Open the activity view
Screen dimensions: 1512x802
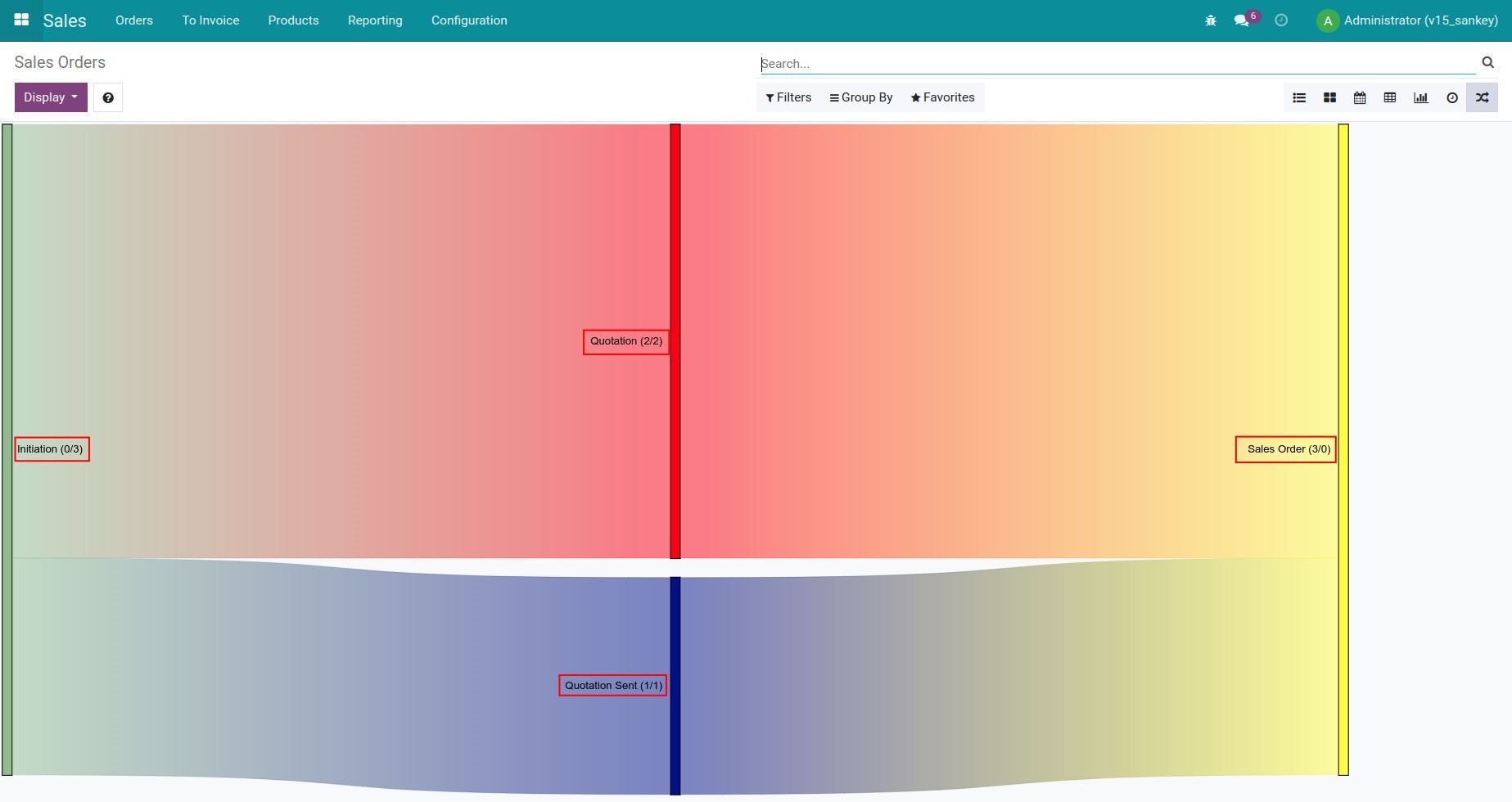(1452, 97)
